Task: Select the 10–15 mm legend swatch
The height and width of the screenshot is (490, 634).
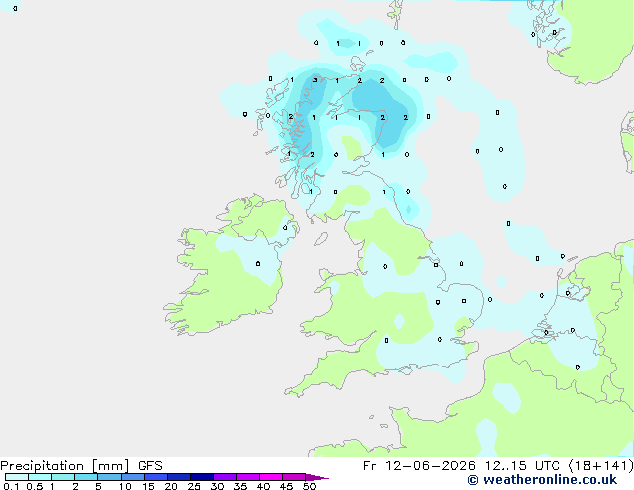Action: tap(132, 477)
